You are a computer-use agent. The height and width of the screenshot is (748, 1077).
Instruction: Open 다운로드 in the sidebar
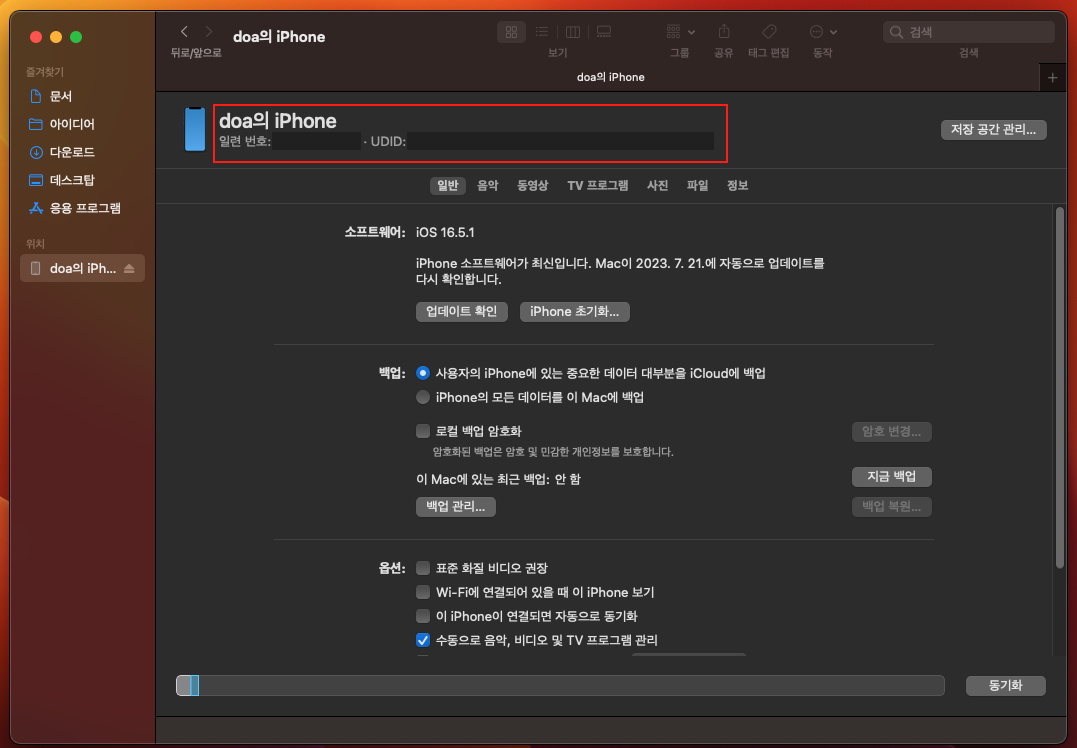61,152
